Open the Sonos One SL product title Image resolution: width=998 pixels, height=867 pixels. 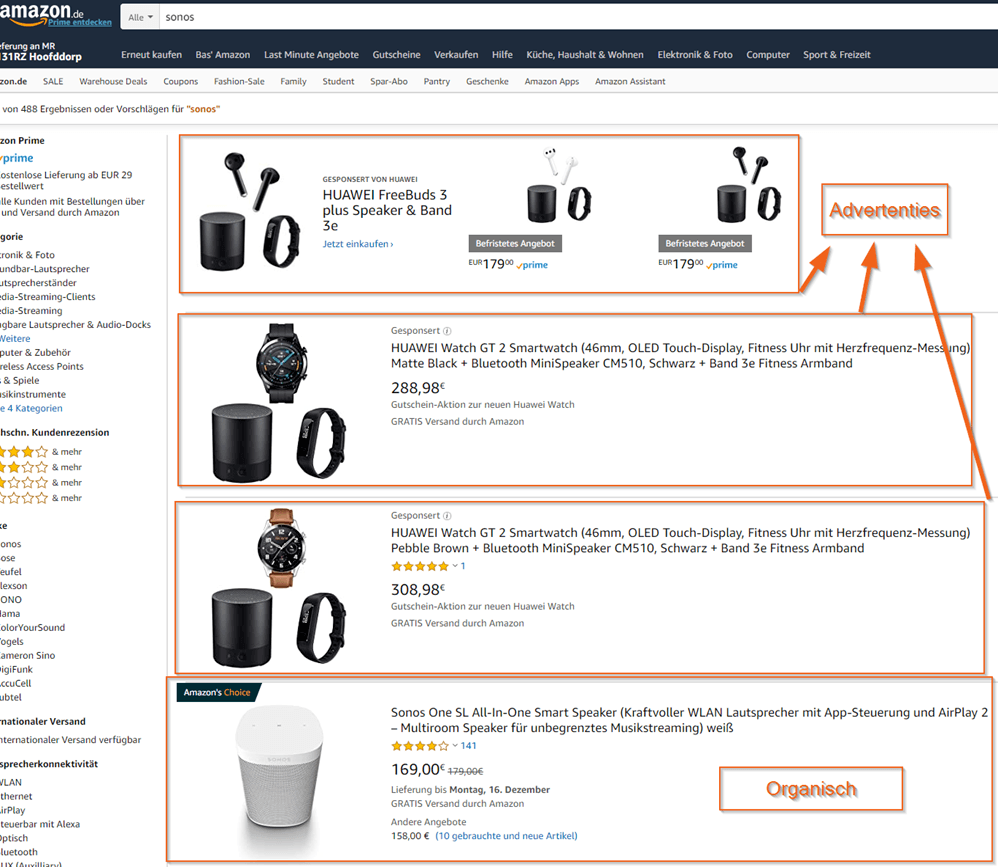pos(689,720)
